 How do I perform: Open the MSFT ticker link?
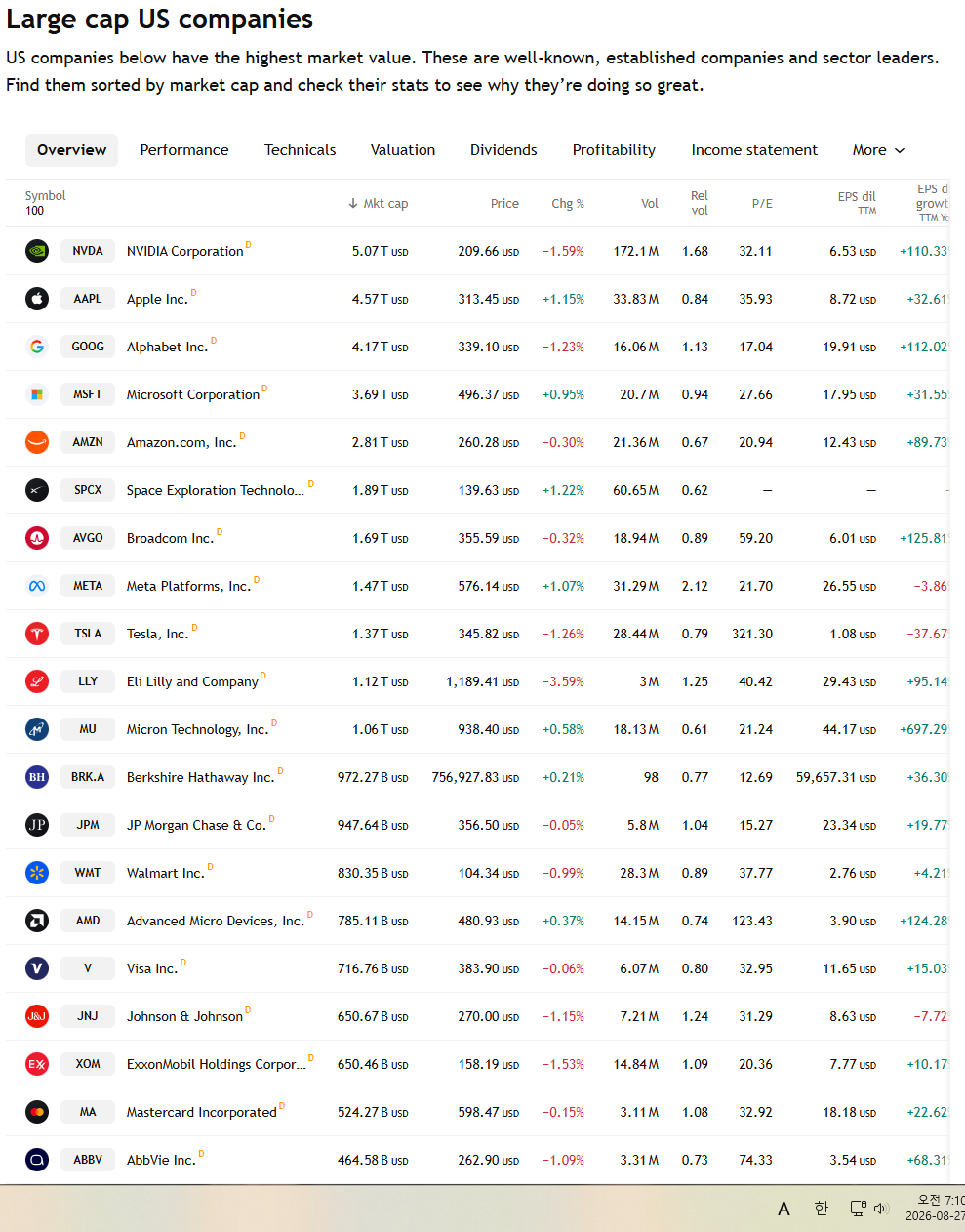tap(88, 394)
